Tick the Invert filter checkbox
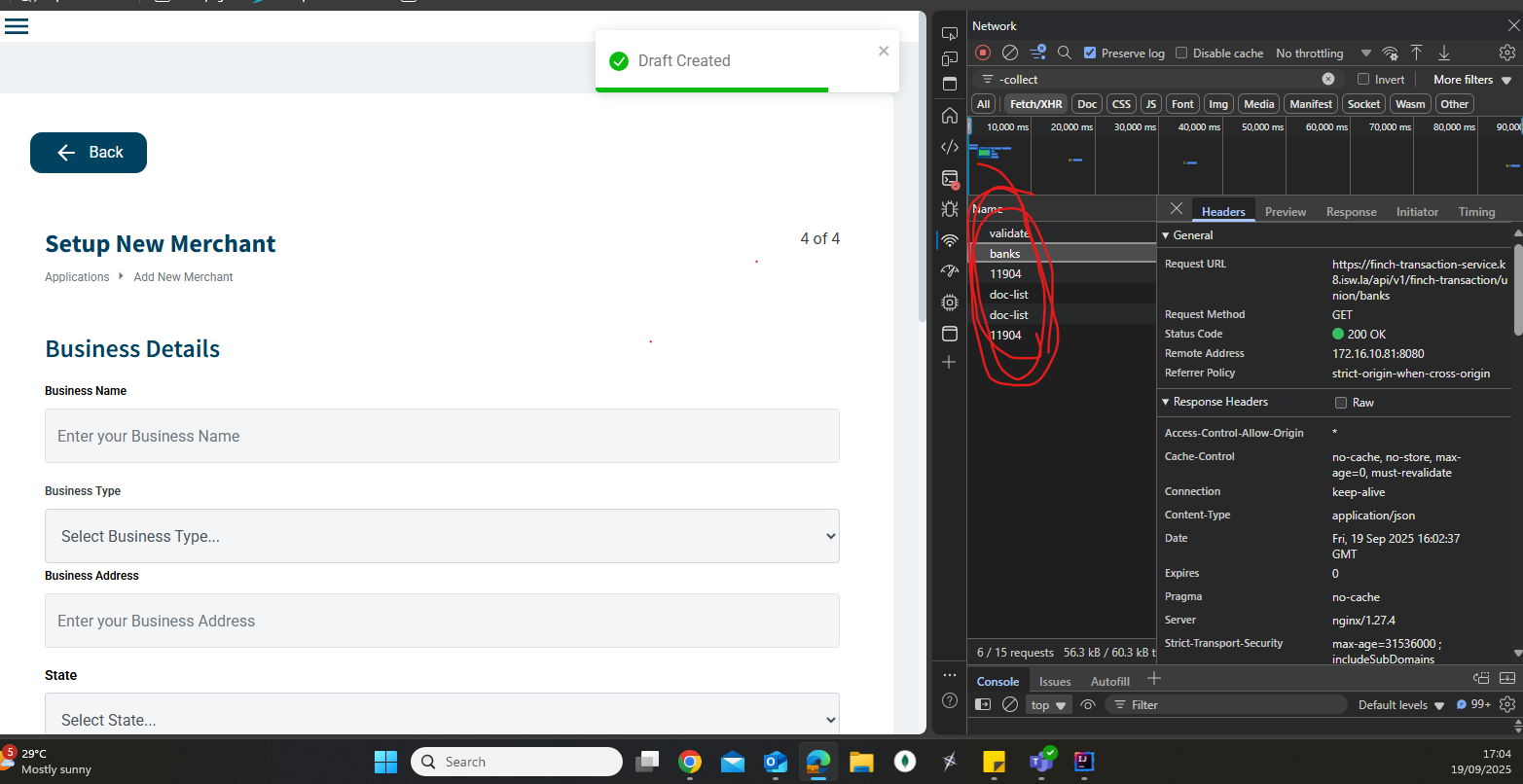The height and width of the screenshot is (784, 1523). tap(1363, 80)
